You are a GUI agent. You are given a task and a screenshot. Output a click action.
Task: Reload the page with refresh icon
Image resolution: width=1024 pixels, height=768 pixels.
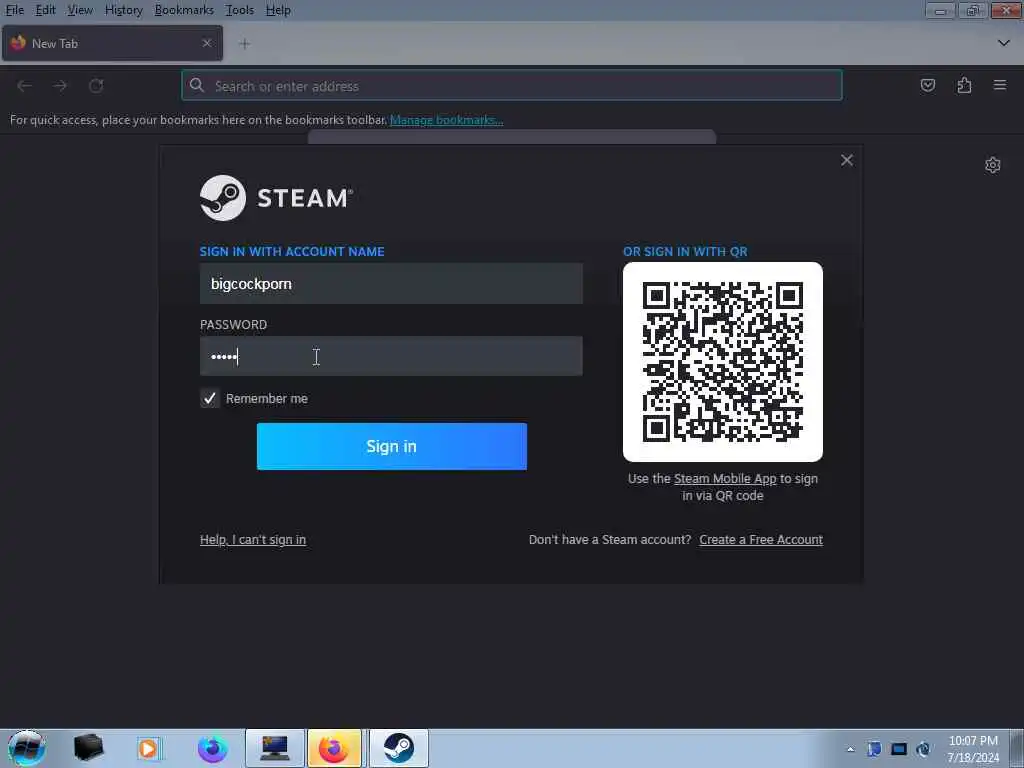(x=96, y=86)
